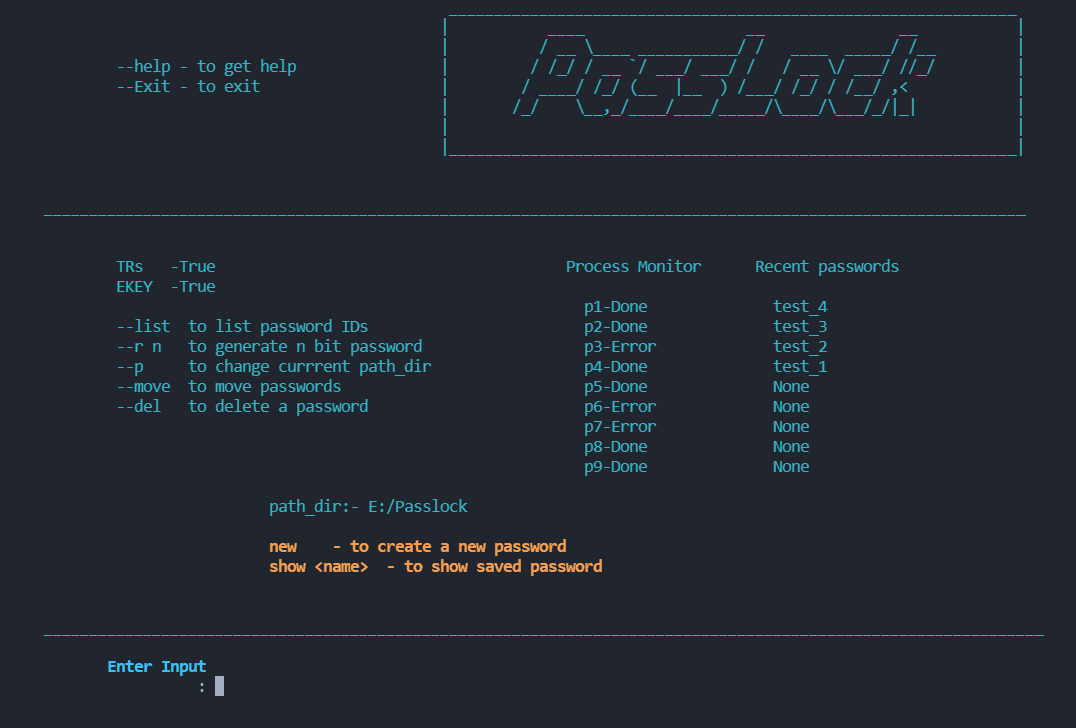Click the p1-Done status indicator
Viewport: 1076px width, 728px height.
click(616, 306)
